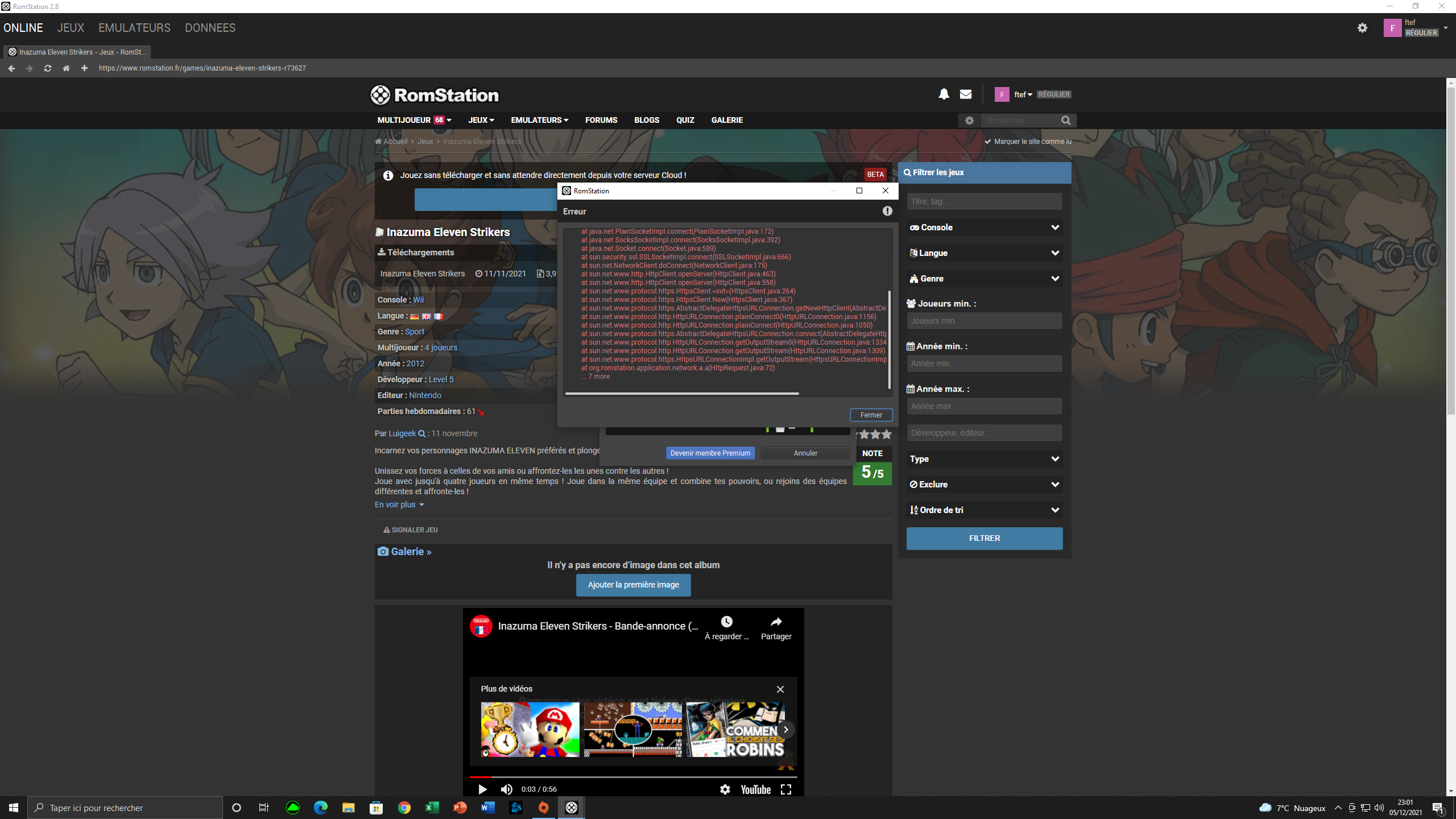Open RomStation settings gear at top right
Viewport: 1456px width, 819px height.
[x=1362, y=28]
